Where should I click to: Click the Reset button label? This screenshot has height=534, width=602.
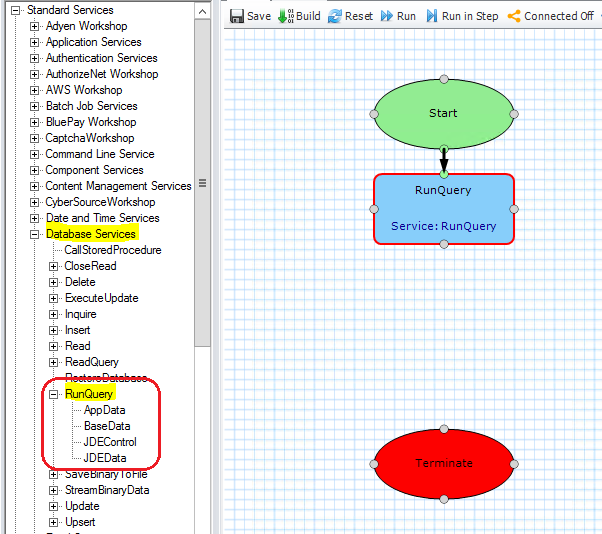(x=359, y=16)
